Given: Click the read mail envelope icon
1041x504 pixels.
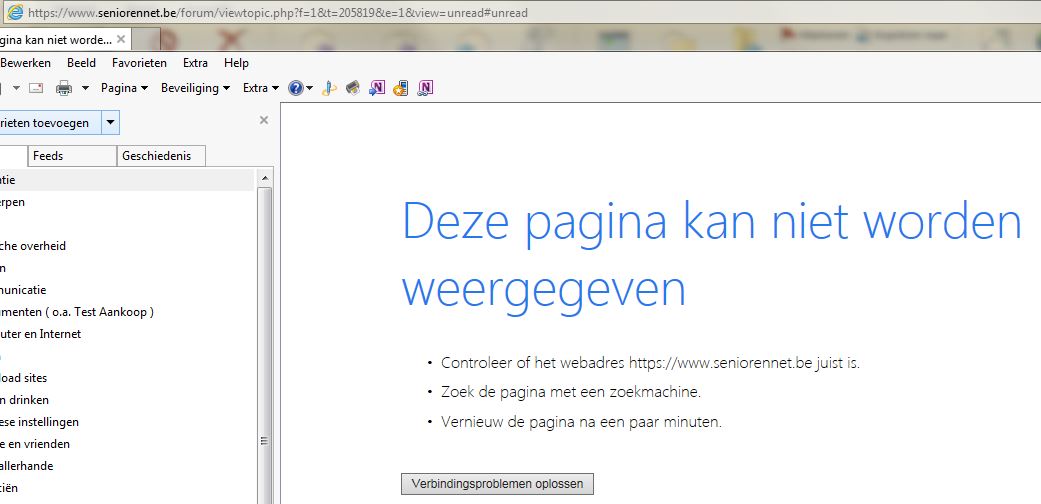Looking at the screenshot, I should coord(36,88).
